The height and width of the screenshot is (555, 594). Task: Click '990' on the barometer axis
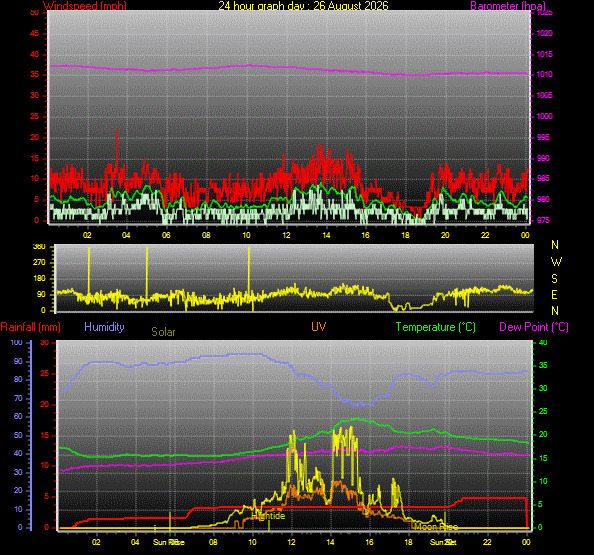pyautogui.click(x=543, y=158)
